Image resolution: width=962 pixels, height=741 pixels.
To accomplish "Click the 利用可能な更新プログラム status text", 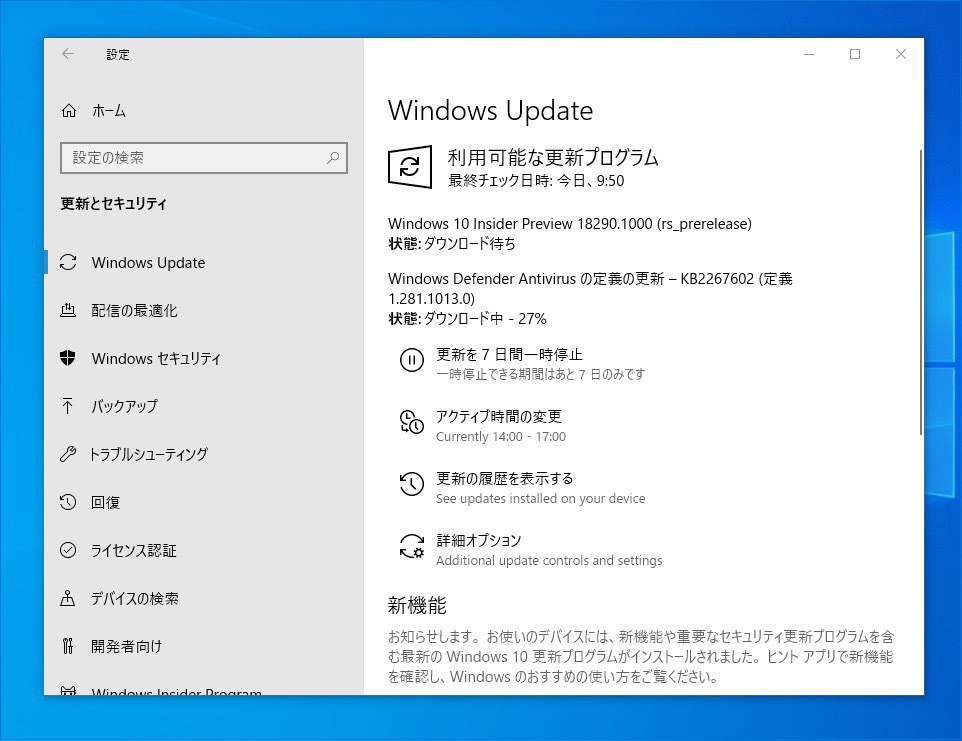I will coord(553,158).
